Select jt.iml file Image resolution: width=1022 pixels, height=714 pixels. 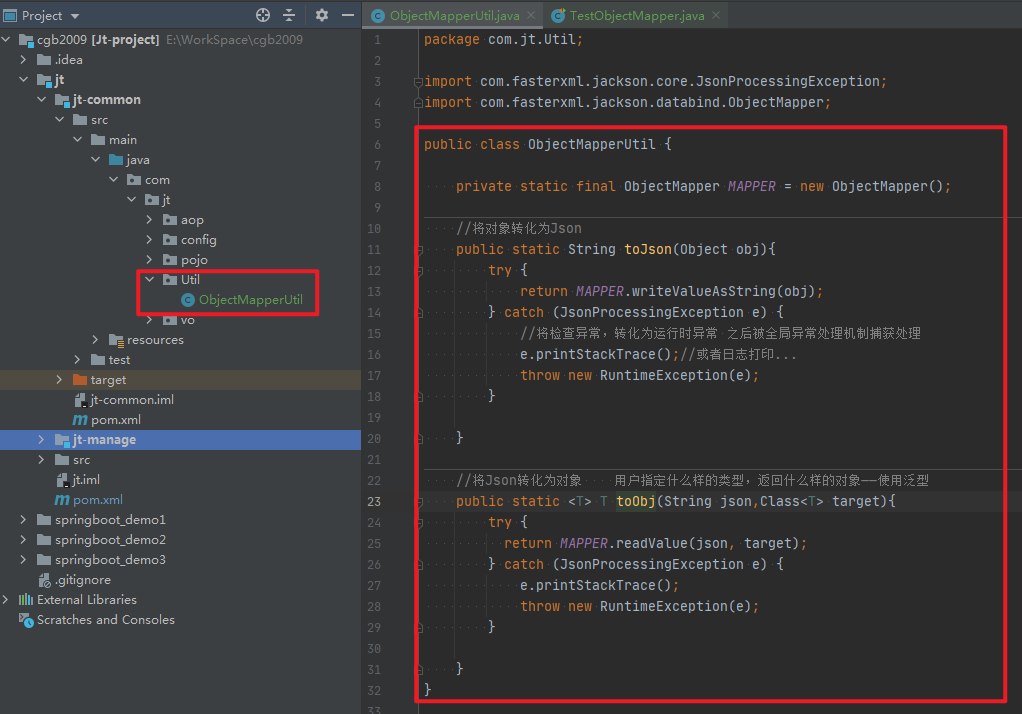[86, 480]
